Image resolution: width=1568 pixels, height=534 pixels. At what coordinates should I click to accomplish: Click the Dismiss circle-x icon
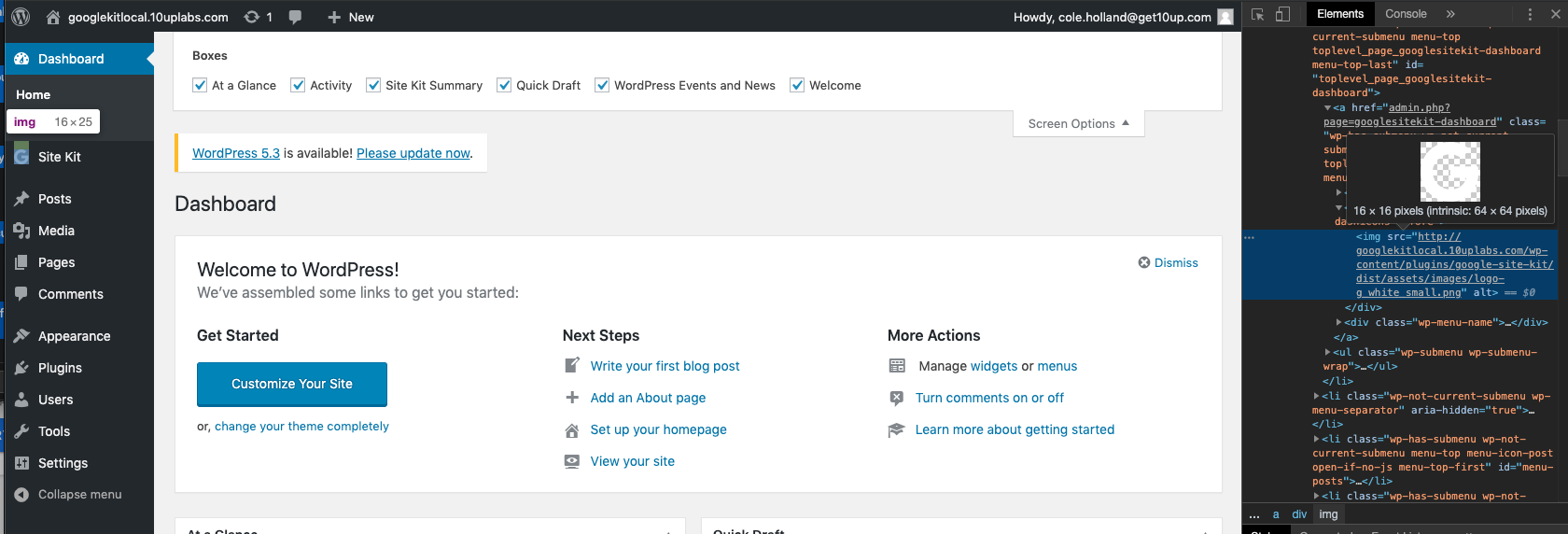coord(1144,262)
